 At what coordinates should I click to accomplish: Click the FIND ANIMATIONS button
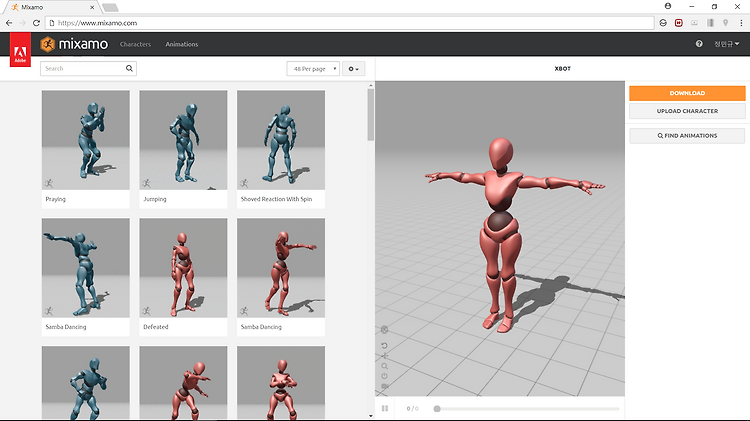(x=687, y=135)
